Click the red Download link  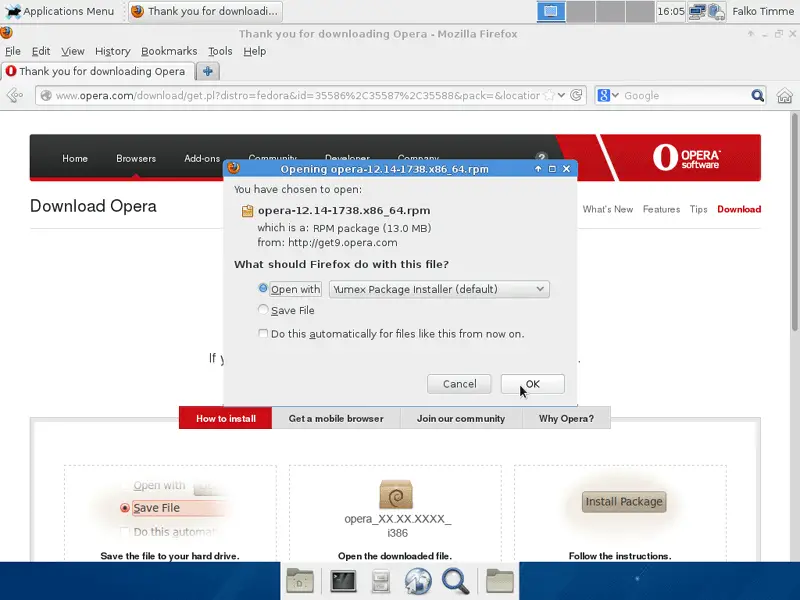click(739, 209)
